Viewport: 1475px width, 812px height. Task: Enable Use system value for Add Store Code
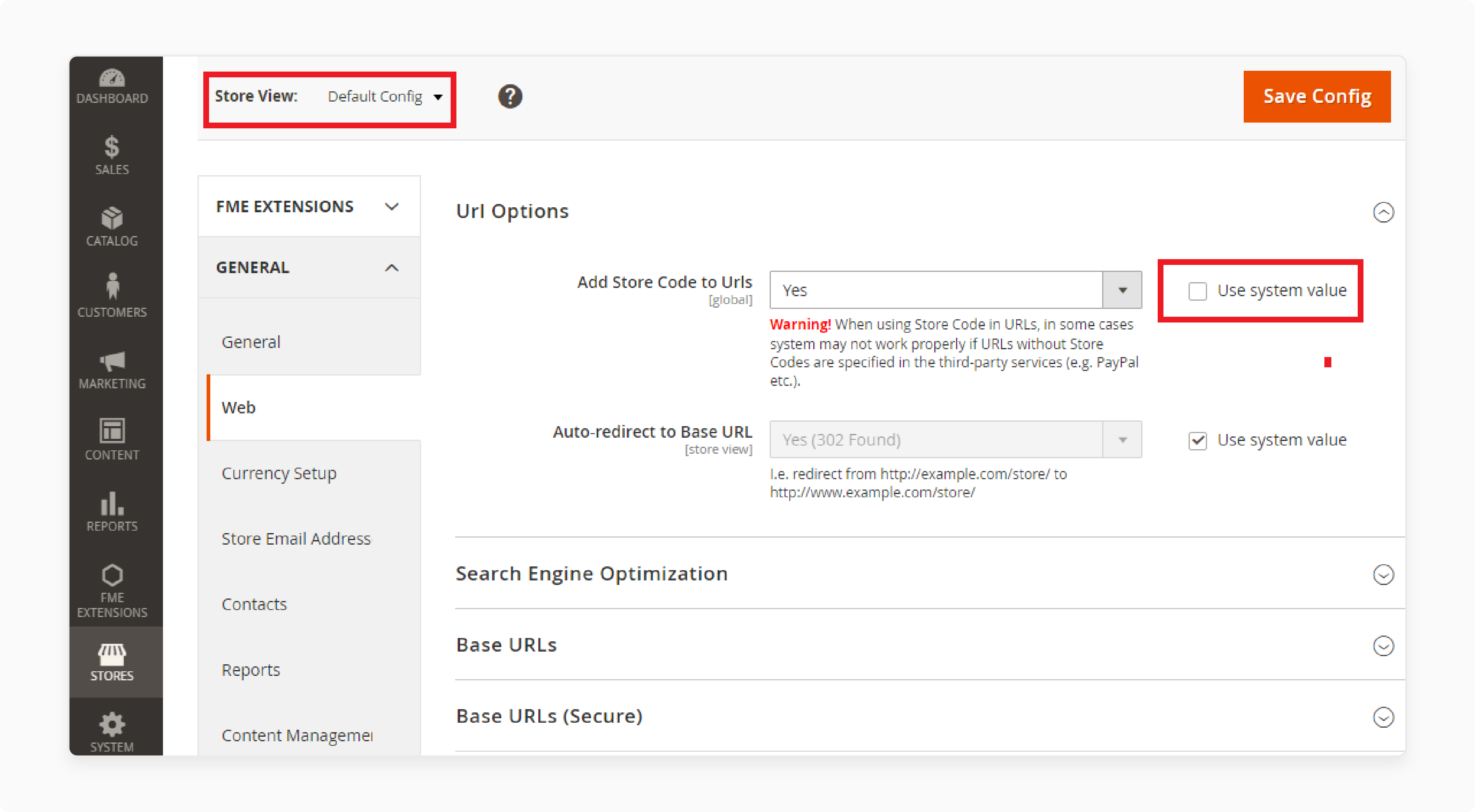pyautogui.click(x=1192, y=290)
